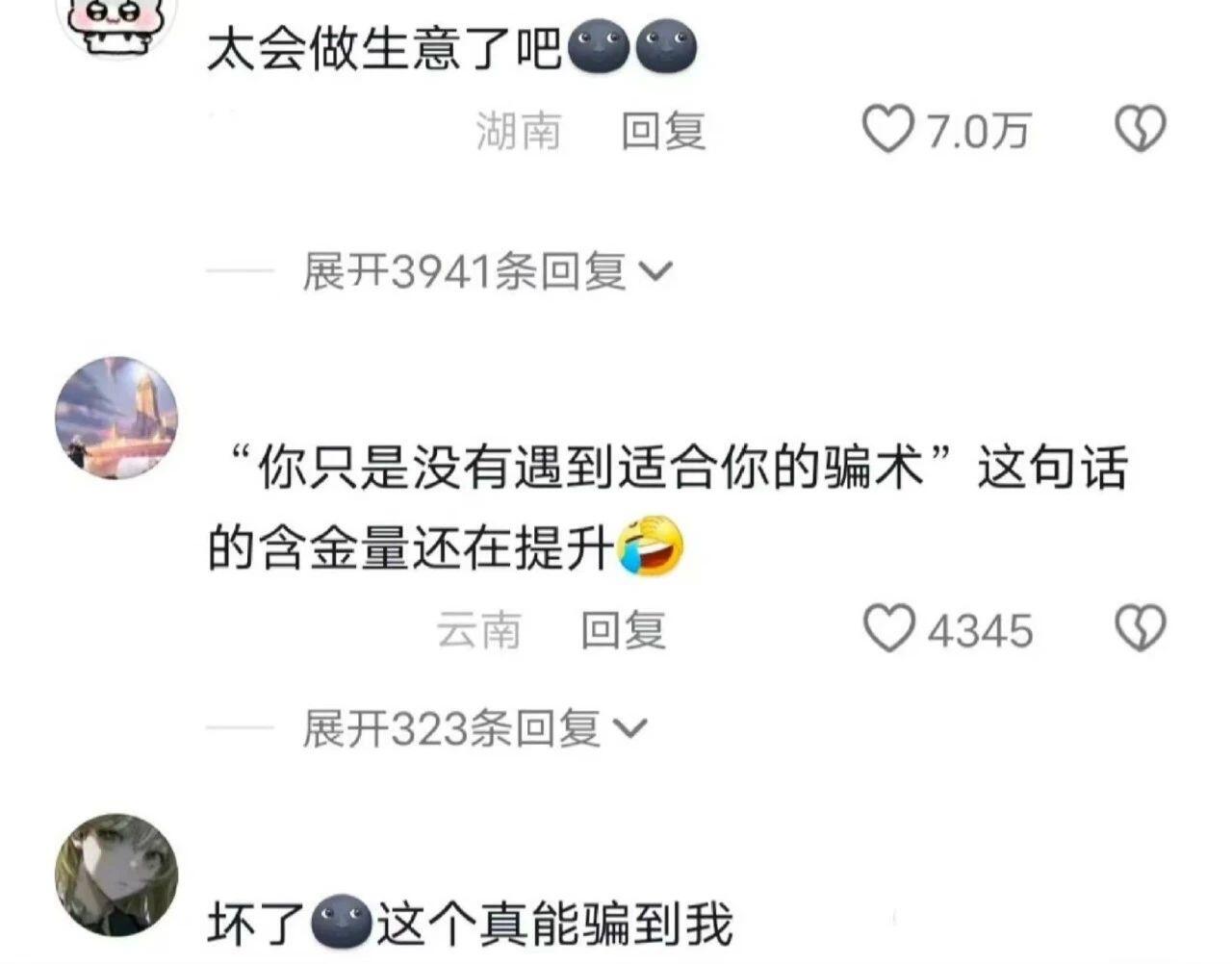Select comment 这个真能骗到我
Screen dimensions: 1232x964
coord(554,924)
